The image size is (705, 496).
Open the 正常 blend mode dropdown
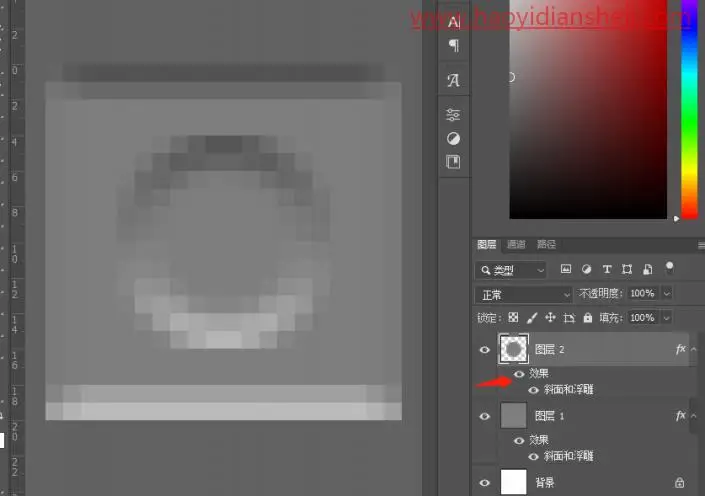[x=524, y=295]
